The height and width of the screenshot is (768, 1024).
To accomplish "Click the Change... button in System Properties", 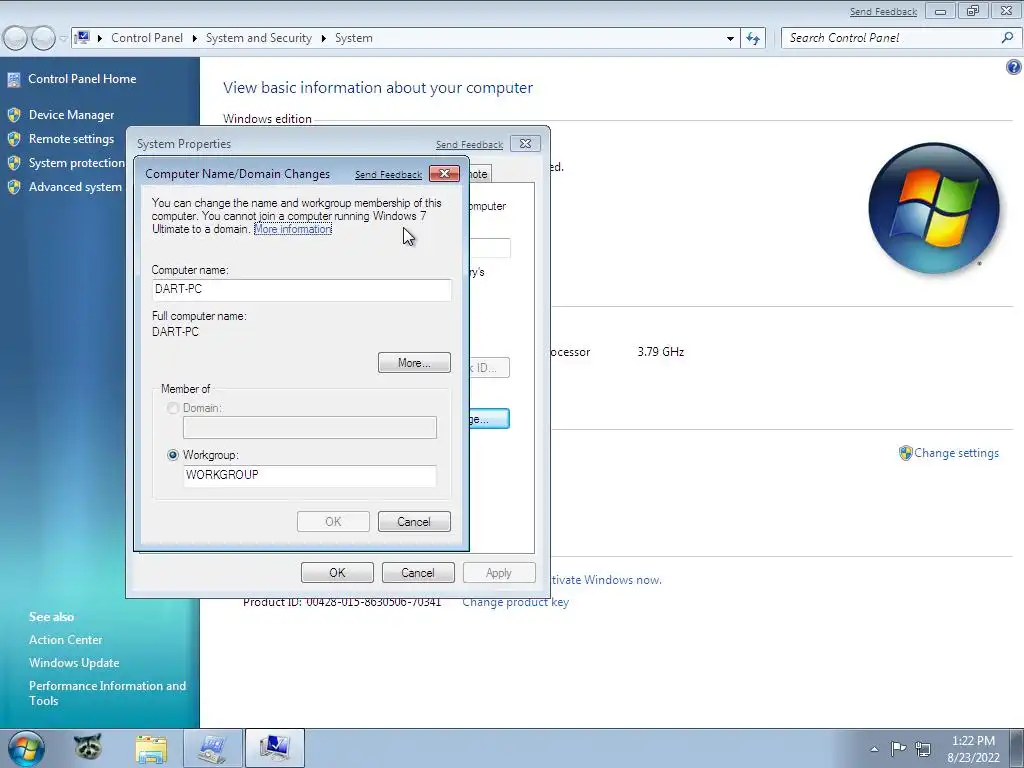I will coord(489,419).
